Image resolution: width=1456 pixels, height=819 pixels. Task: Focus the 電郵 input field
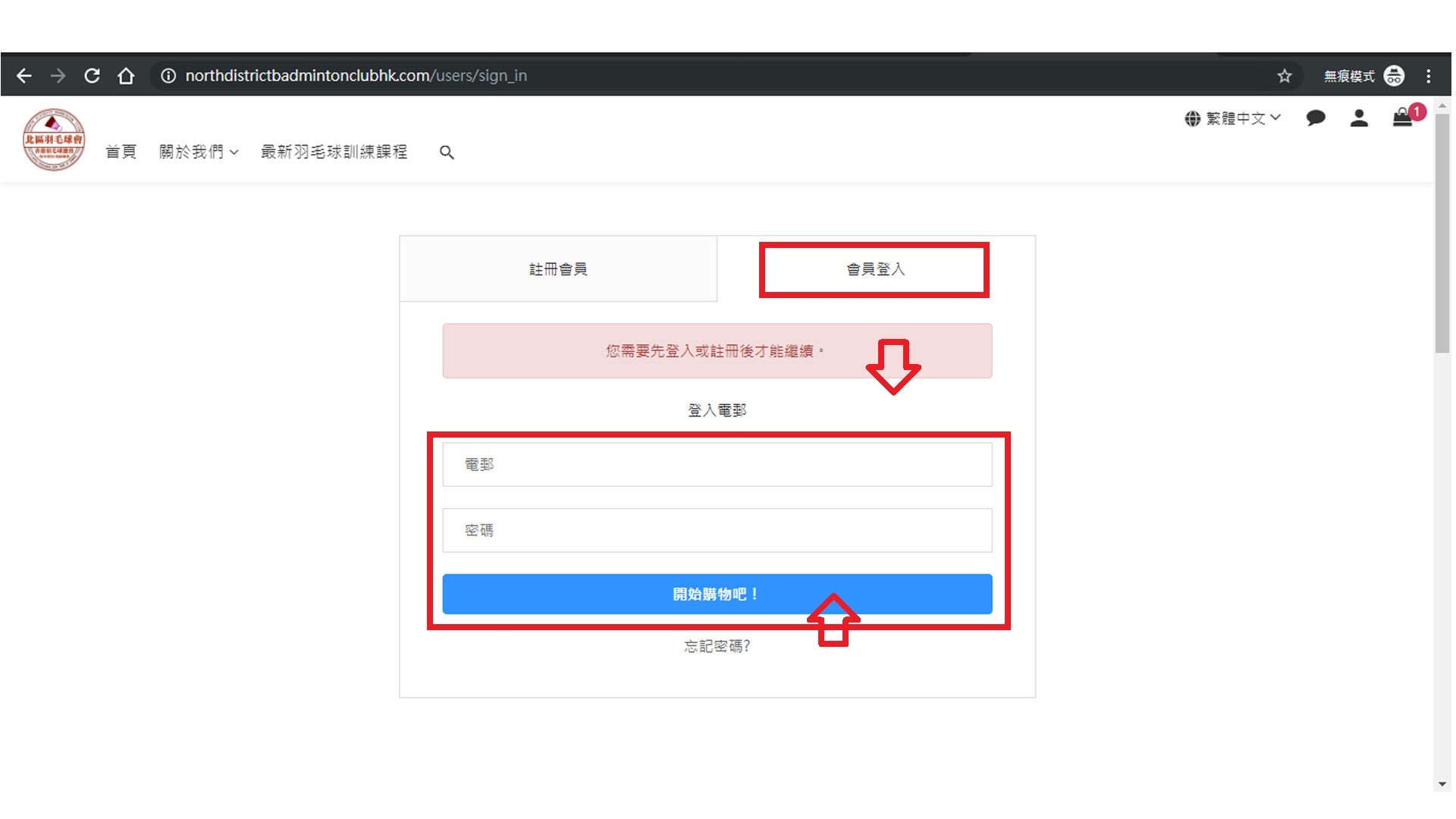coord(717,464)
